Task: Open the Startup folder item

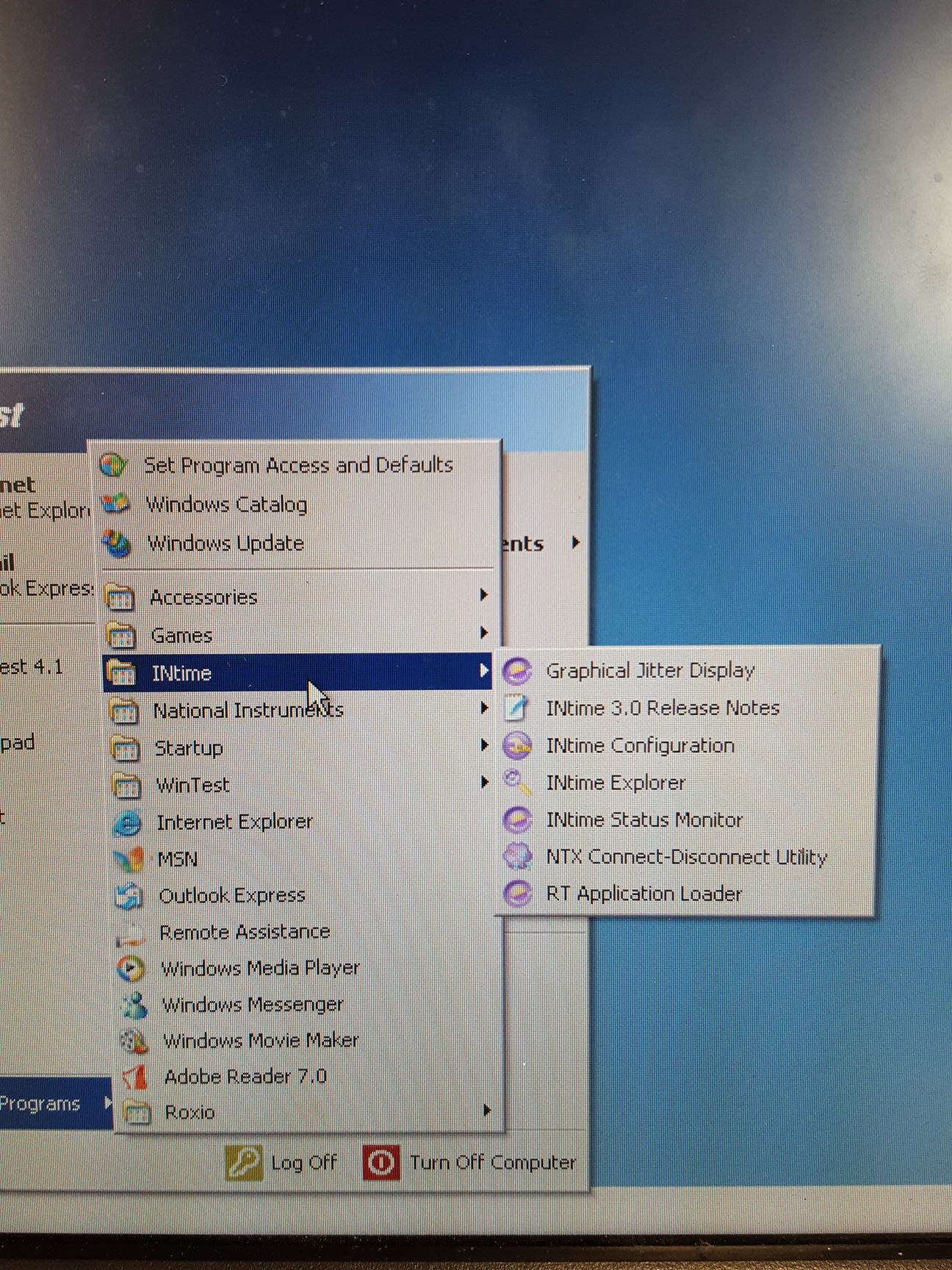Action: click(188, 748)
